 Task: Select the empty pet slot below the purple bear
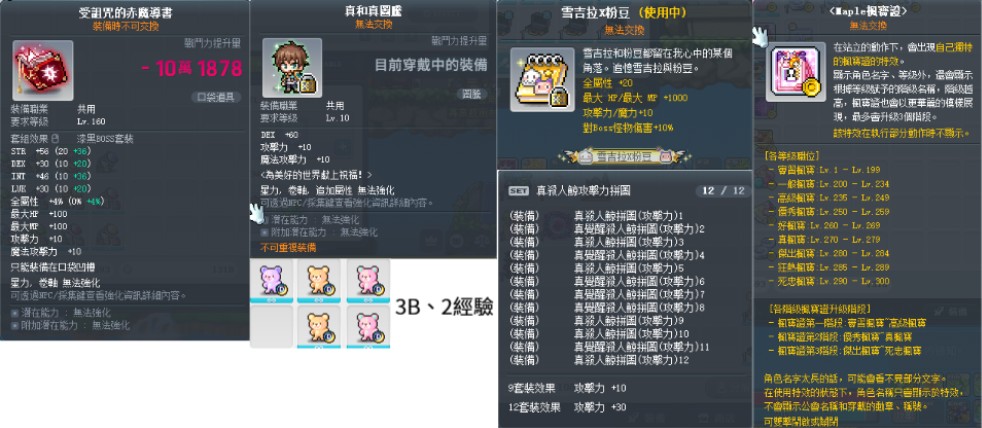[271, 326]
